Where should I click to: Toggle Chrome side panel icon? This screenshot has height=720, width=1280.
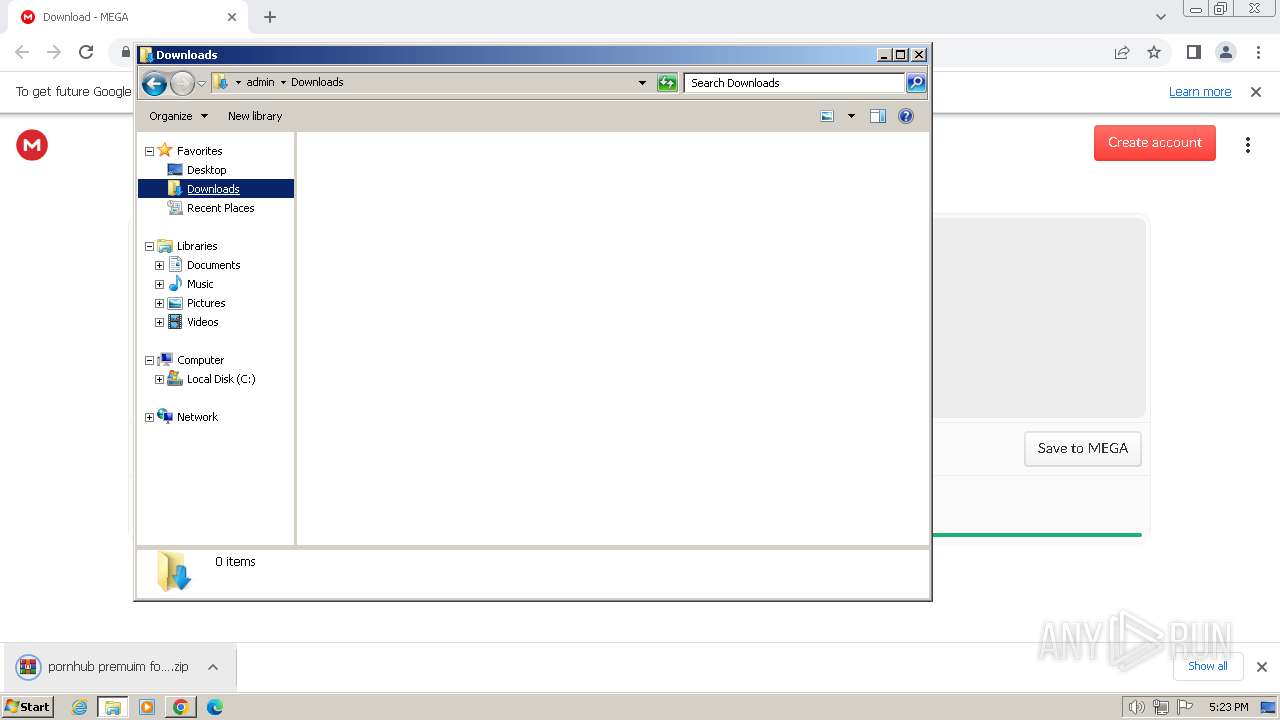[x=1194, y=52]
